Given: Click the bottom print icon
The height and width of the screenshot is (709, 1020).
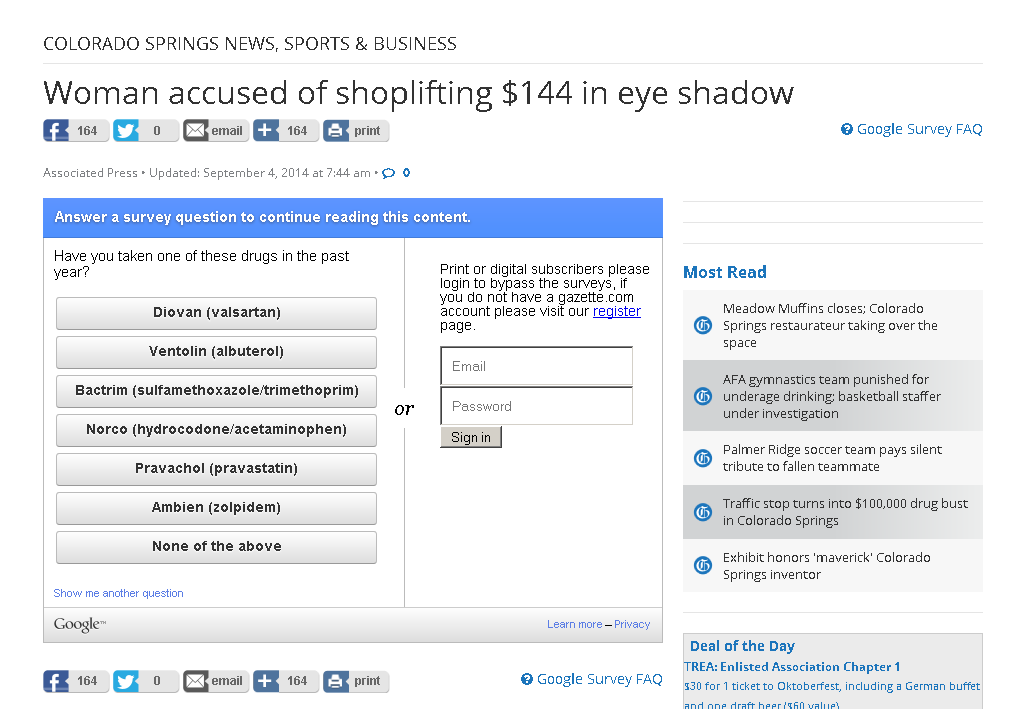Looking at the screenshot, I should coord(336,681).
